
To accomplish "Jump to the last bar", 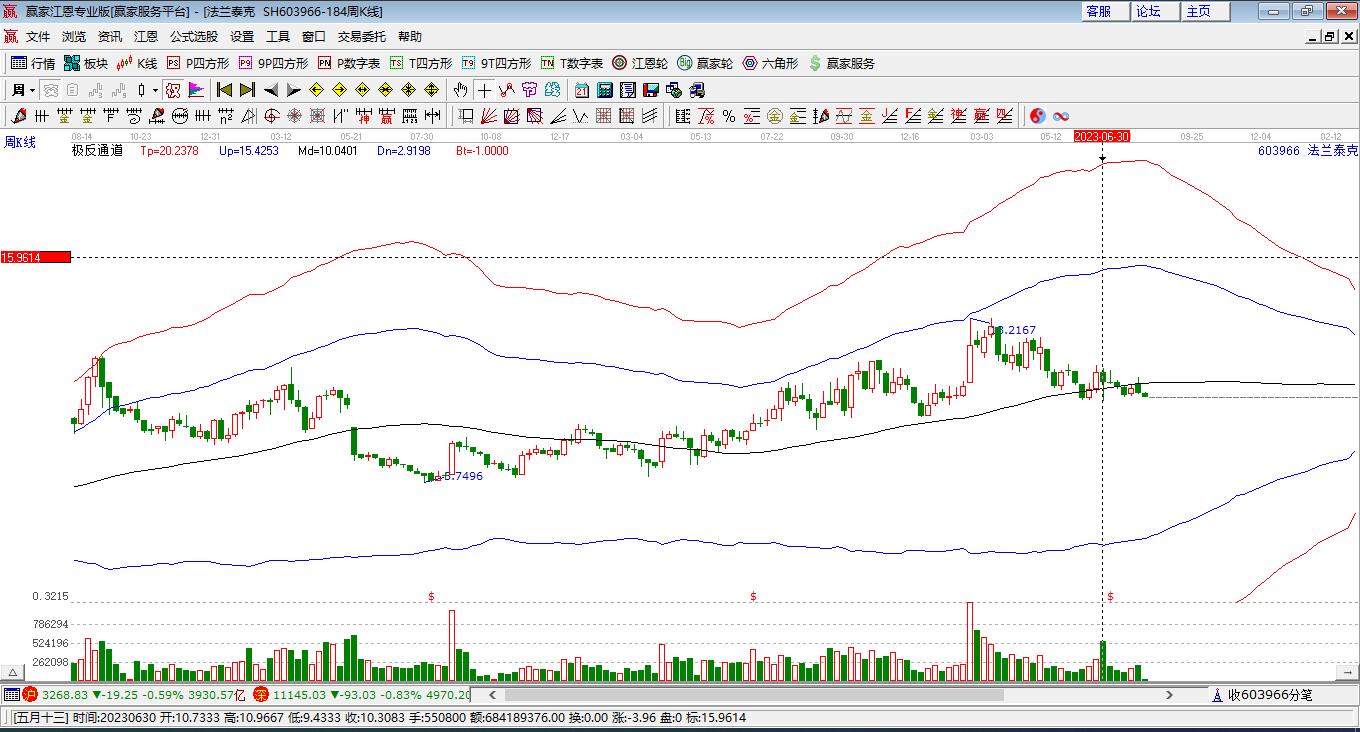I will click(247, 90).
